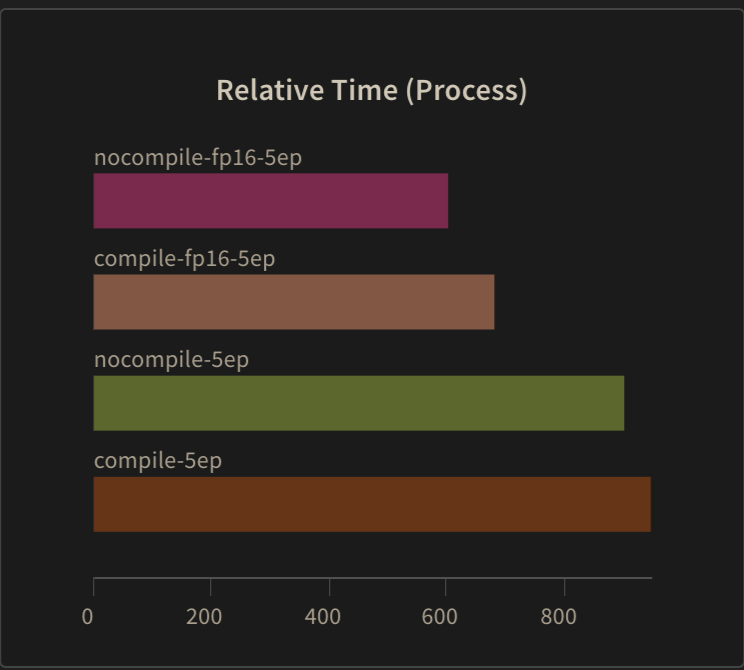Click the chart title Relative Time (Process)
Screen dimensions: 744x670
[371, 91]
